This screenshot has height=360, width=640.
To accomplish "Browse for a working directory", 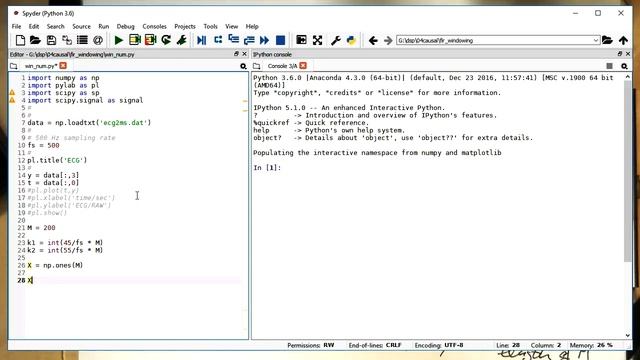I will (x=607, y=40).
